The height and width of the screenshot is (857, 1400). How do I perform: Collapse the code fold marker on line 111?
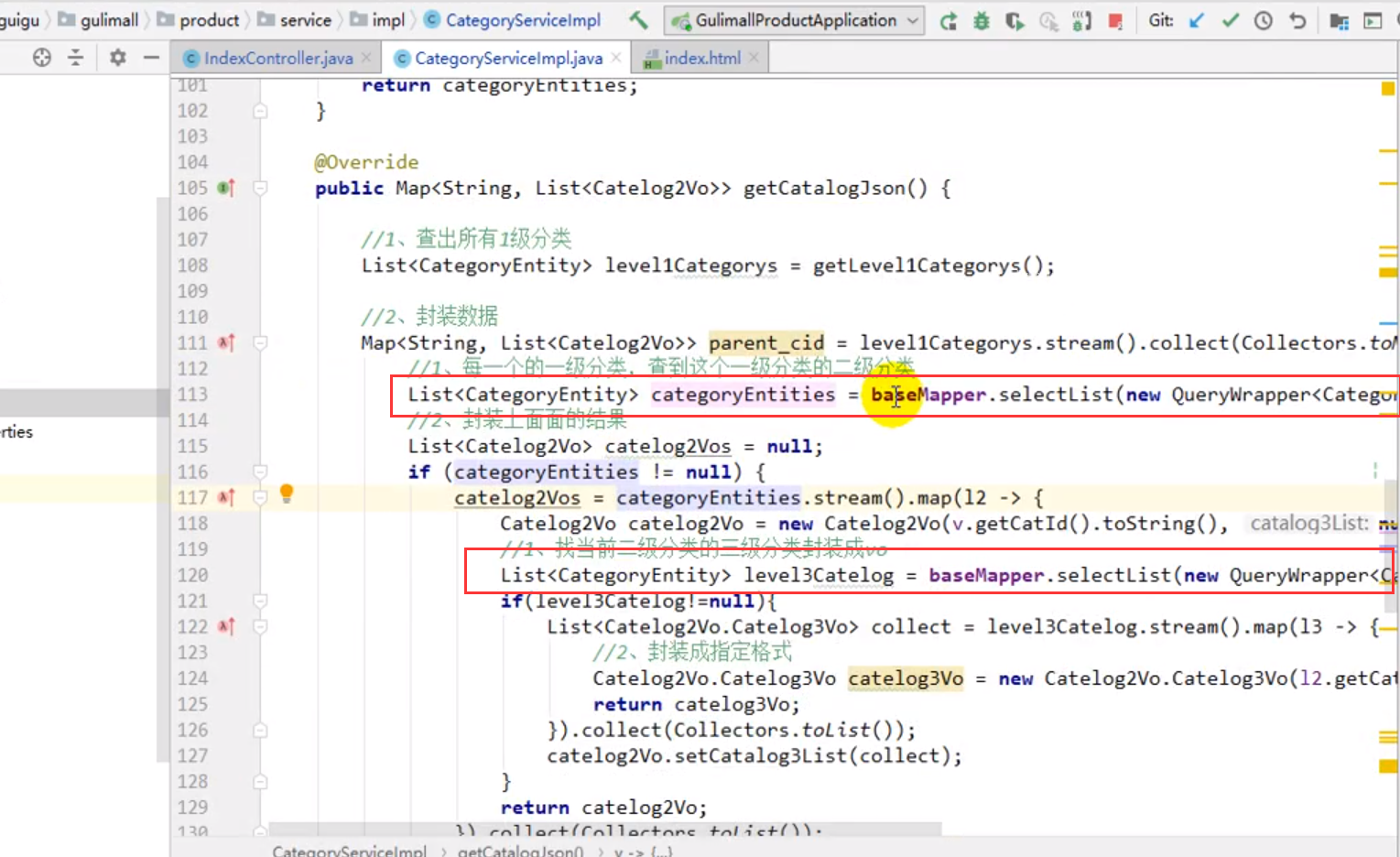pos(260,342)
